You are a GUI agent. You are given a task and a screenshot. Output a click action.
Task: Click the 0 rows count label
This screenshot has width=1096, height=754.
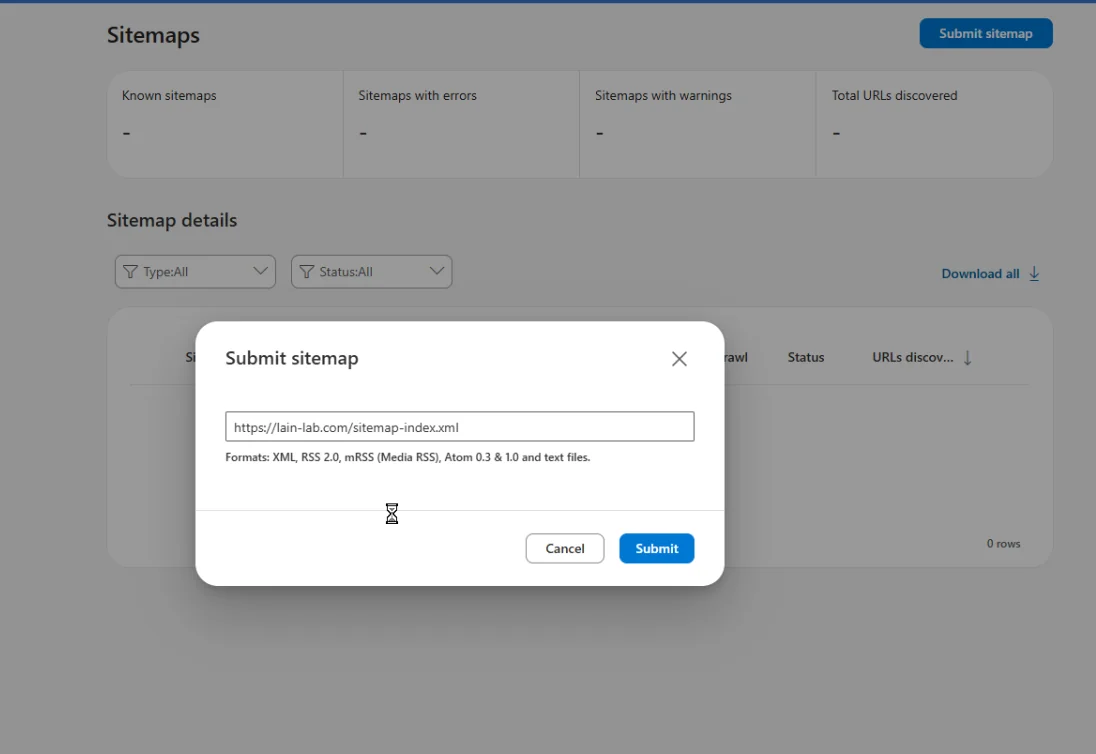tap(1003, 544)
